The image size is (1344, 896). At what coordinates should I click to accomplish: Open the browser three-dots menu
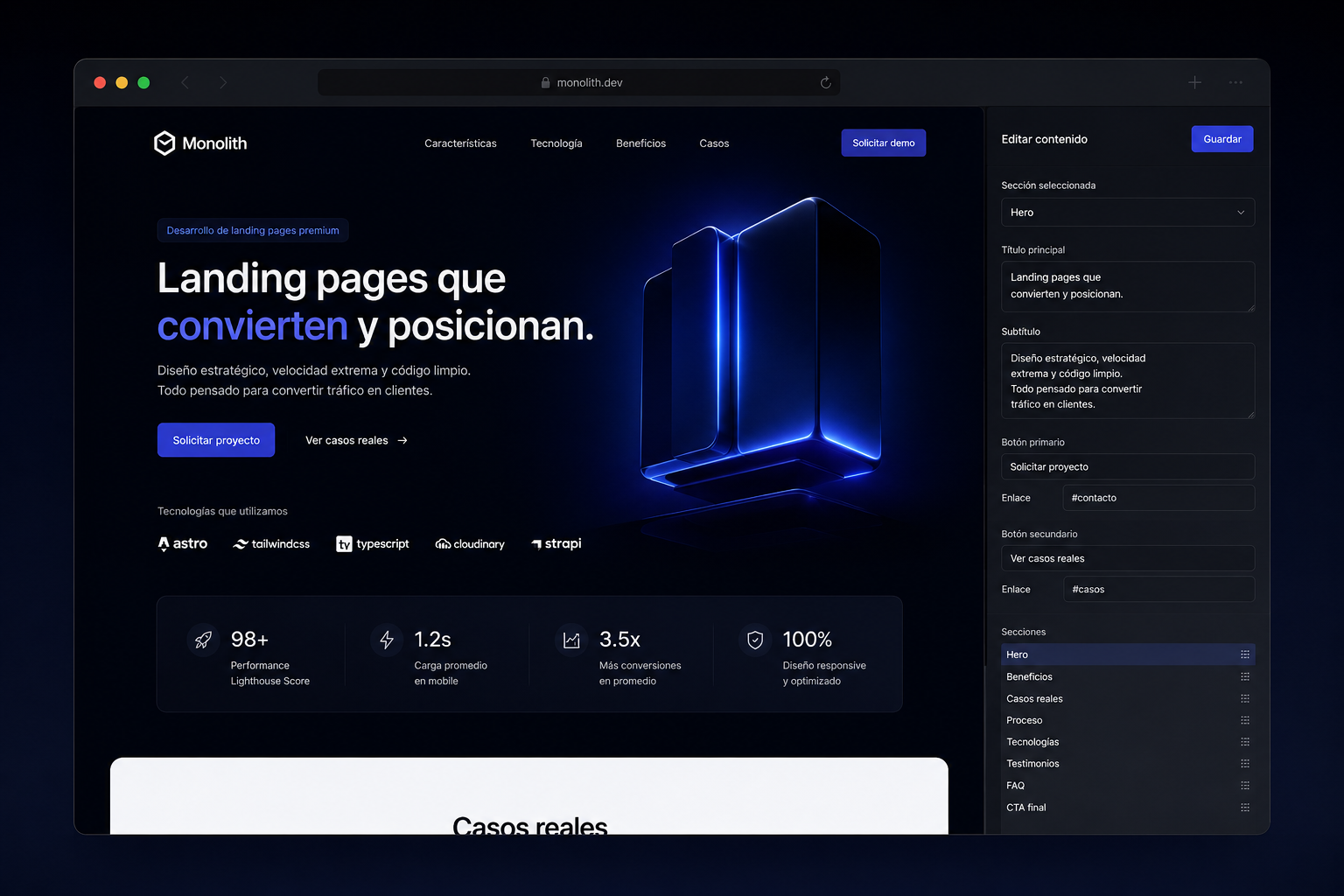pos(1235,82)
